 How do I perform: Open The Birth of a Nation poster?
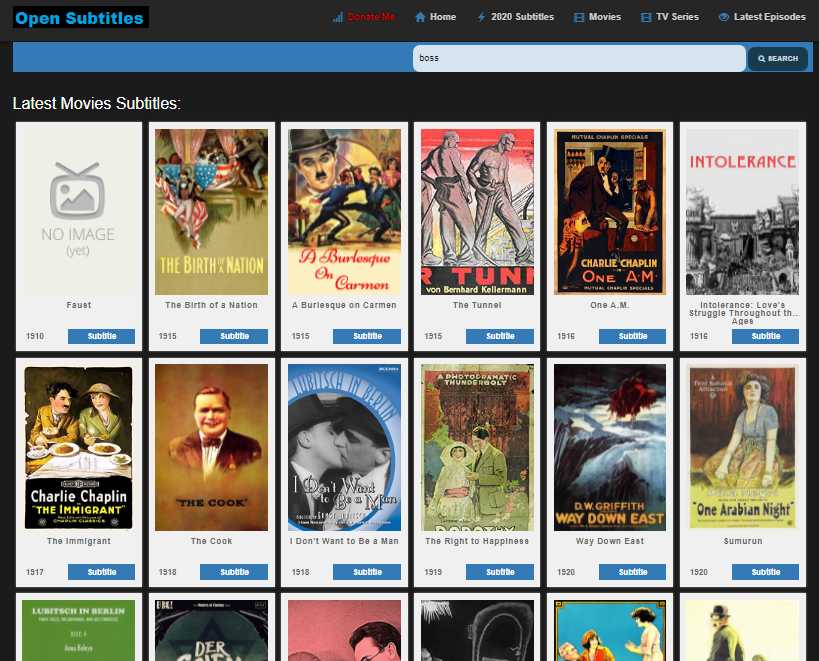click(x=212, y=211)
